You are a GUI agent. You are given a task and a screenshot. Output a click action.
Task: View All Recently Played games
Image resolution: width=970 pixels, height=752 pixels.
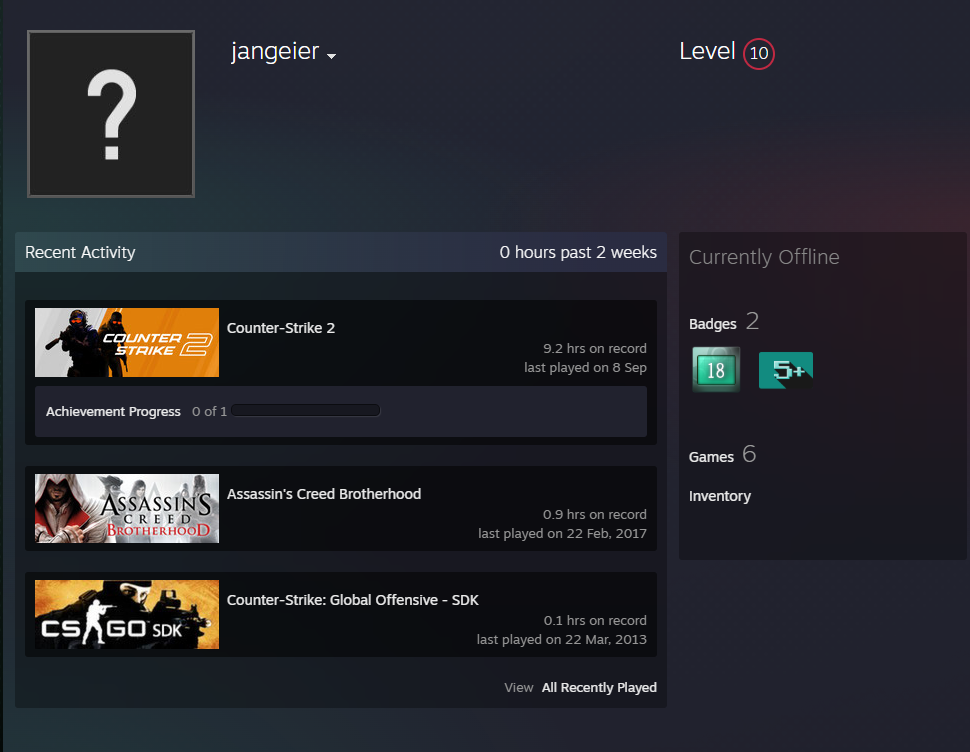[x=599, y=688]
